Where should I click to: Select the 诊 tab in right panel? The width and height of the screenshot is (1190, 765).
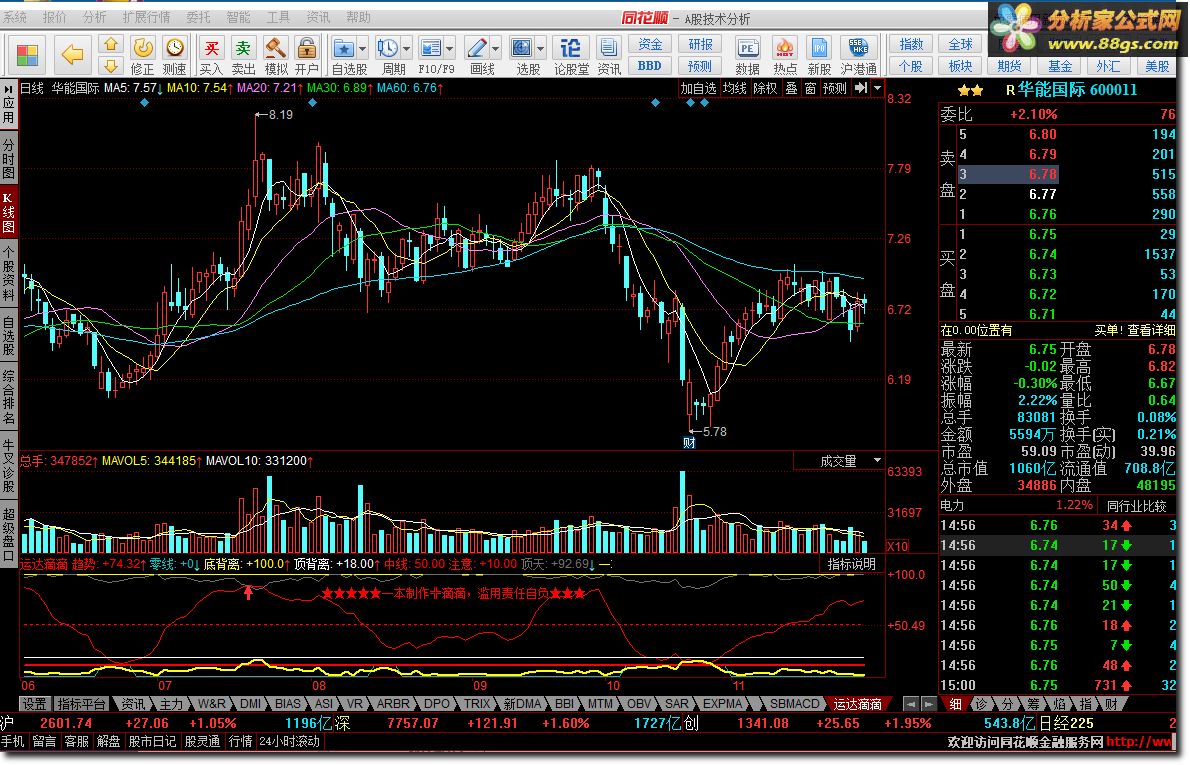(981, 704)
